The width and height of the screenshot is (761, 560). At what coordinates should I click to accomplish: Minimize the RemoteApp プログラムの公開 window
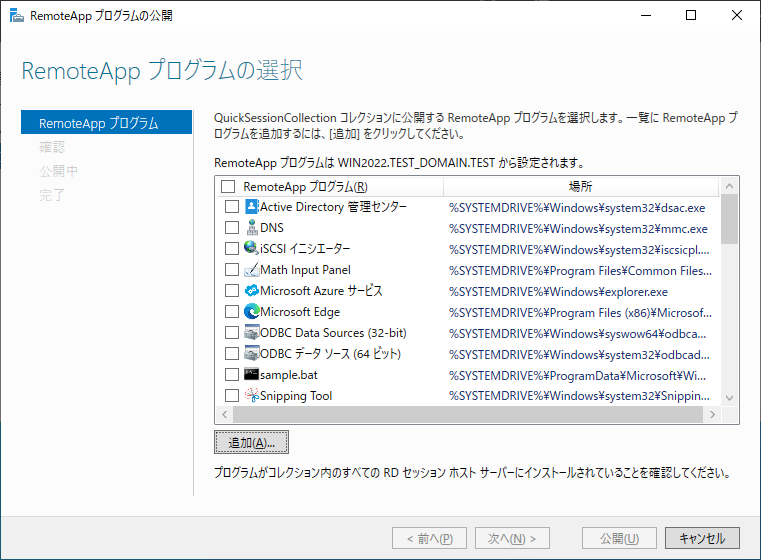click(x=645, y=16)
